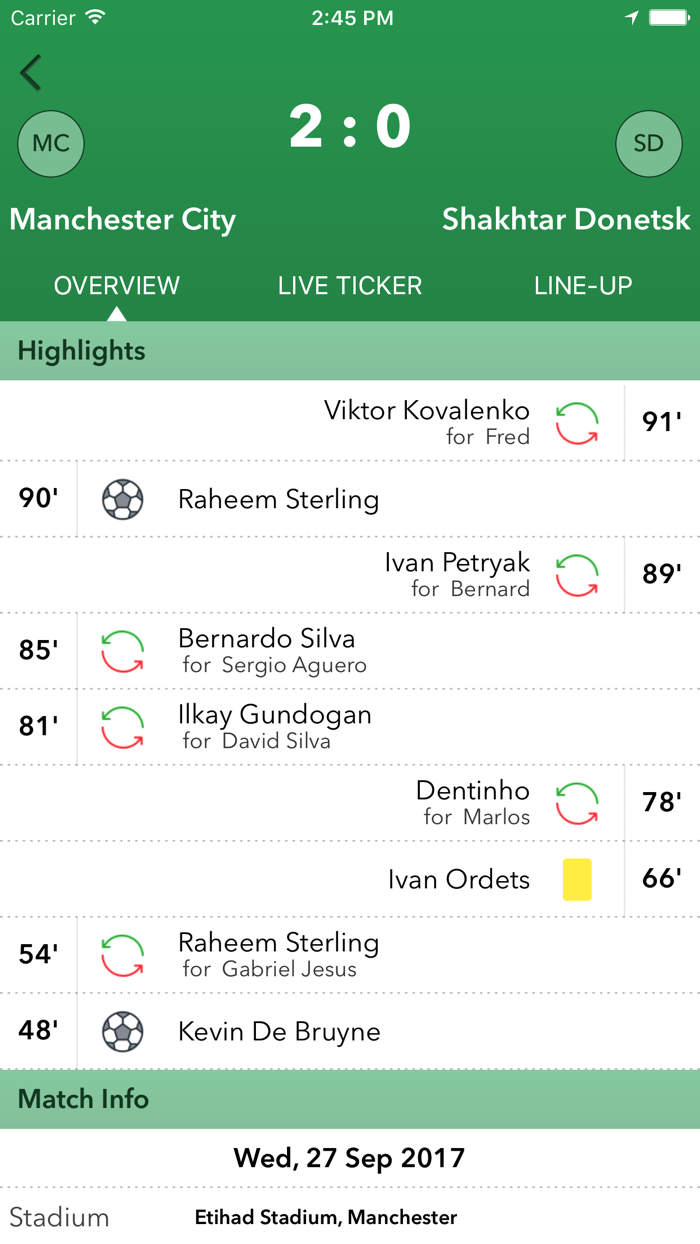Screen dimensions: 700x1244
Task: Tap substitution icon for Viktor Kovalenko
Action: [x=577, y=423]
